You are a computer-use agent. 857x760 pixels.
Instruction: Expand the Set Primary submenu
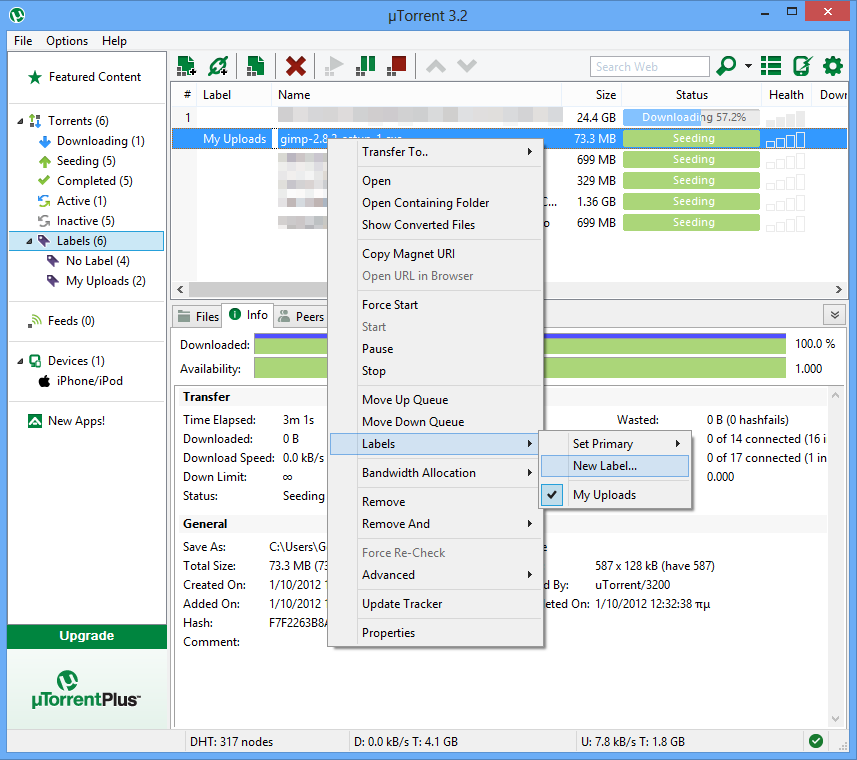pos(614,444)
